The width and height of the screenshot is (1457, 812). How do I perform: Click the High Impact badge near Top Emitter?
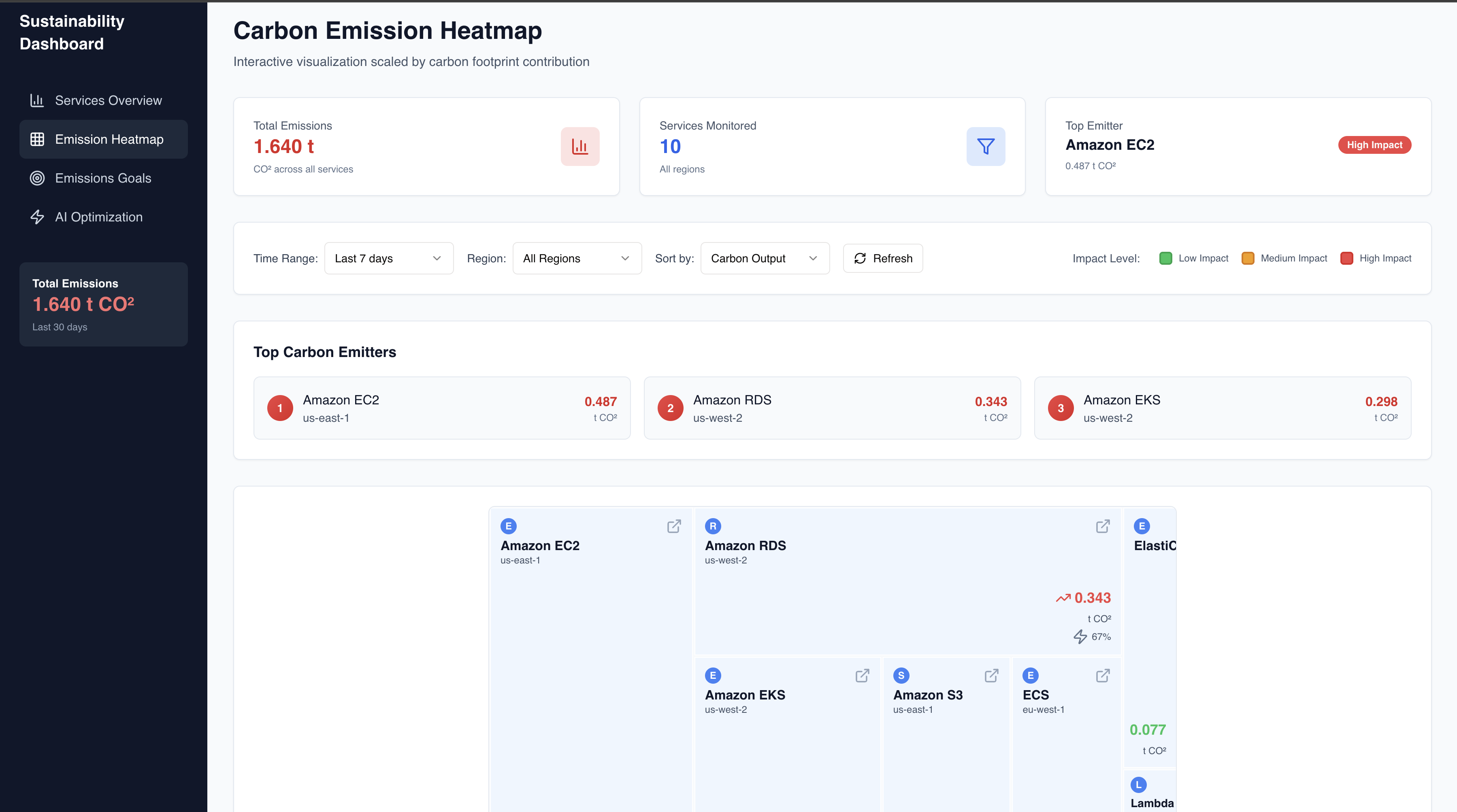pos(1374,145)
